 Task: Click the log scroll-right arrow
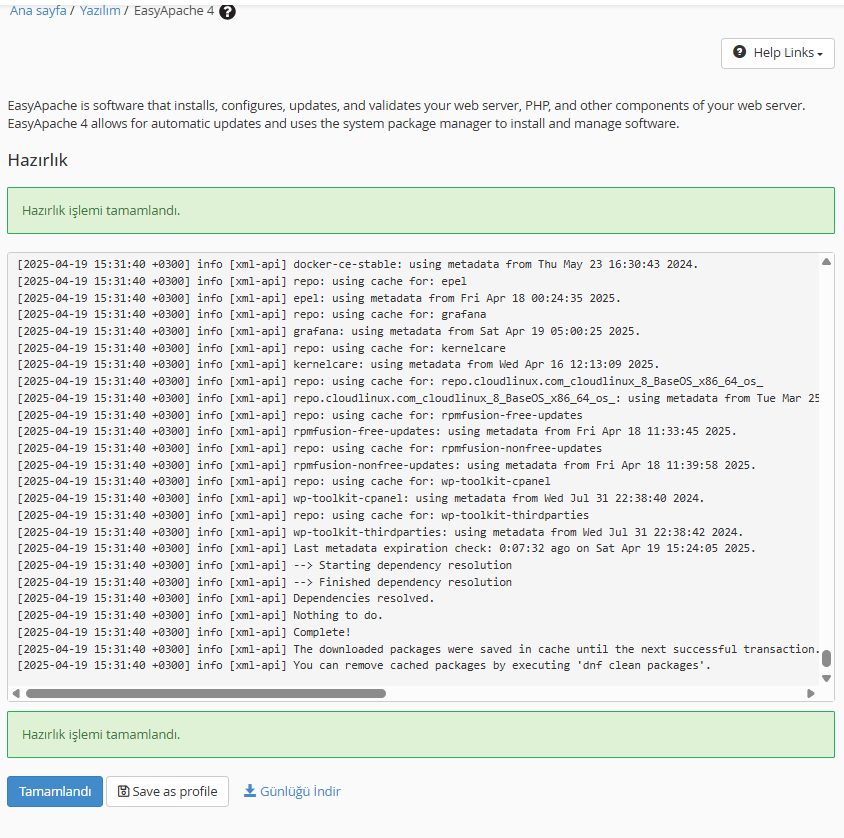pos(811,693)
